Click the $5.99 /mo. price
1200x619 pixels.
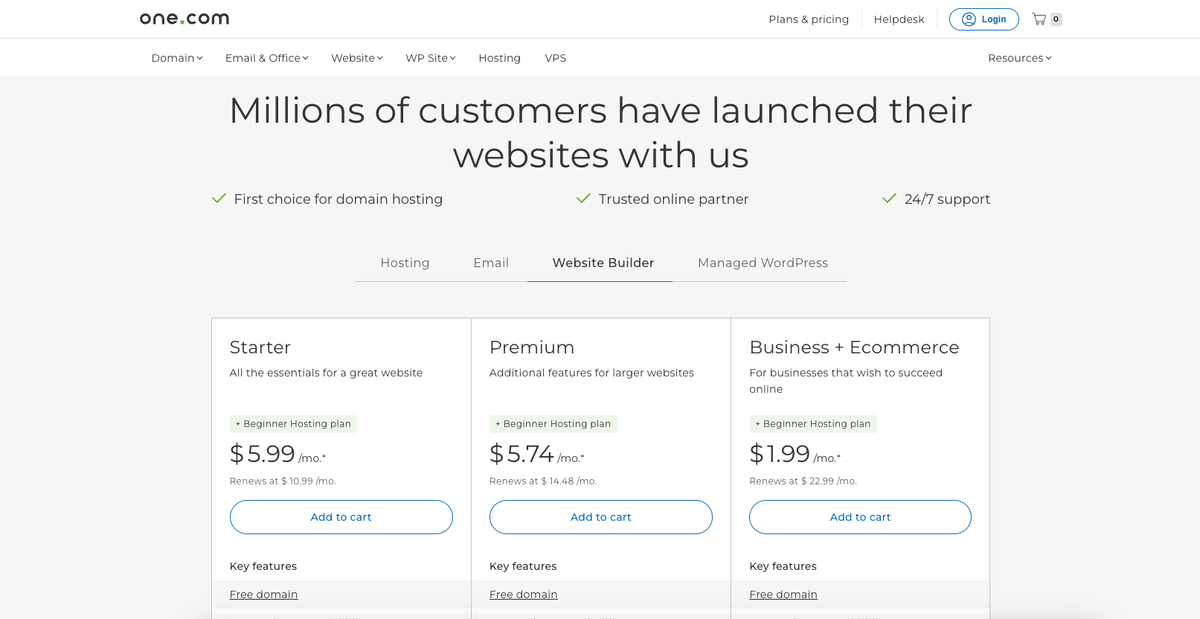[278, 455]
